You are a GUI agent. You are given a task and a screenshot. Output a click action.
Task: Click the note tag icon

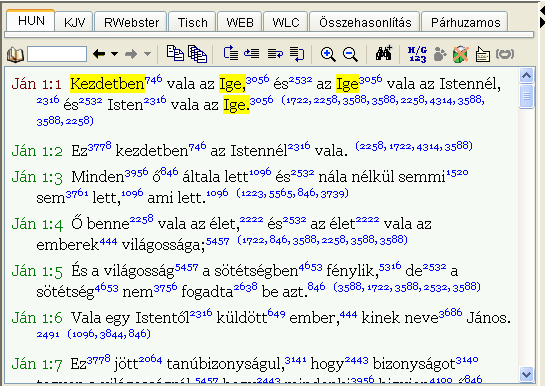[482, 54]
